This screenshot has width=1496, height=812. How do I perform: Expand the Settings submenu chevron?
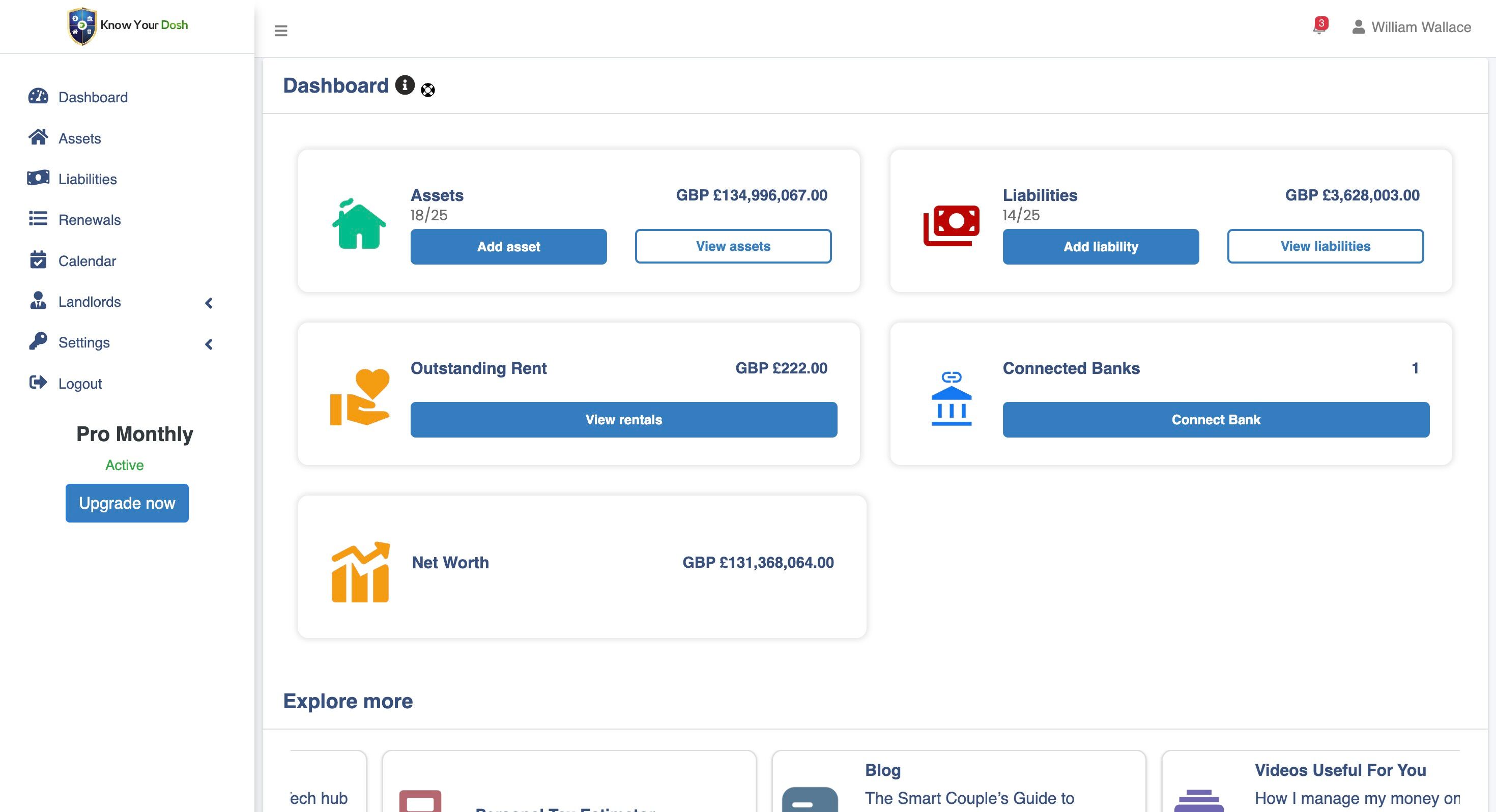tap(209, 344)
